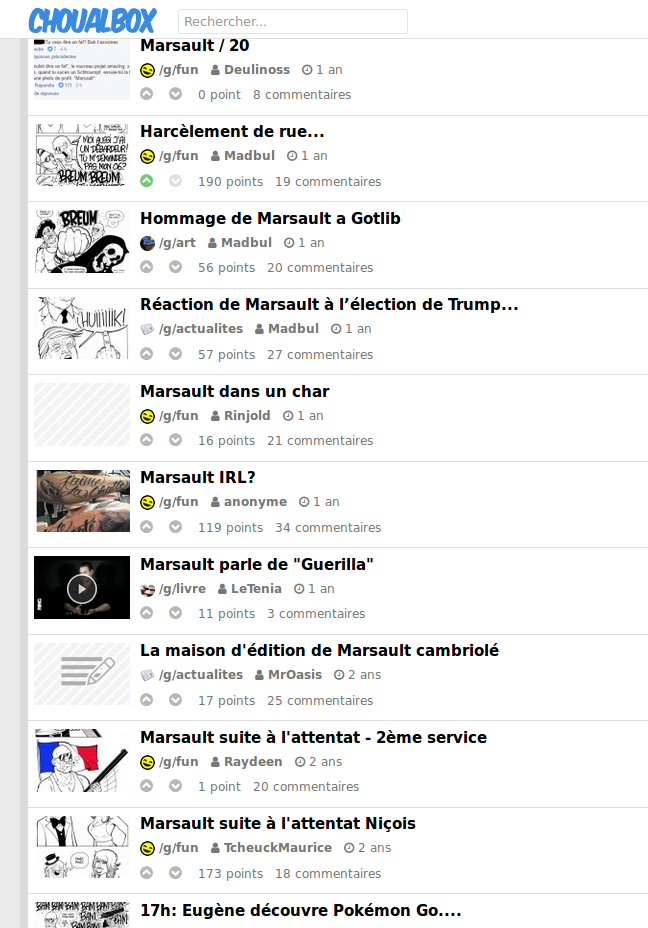Remove upvote on Harcèlement de rue post
The height and width of the screenshot is (928, 648).
pyautogui.click(x=147, y=181)
